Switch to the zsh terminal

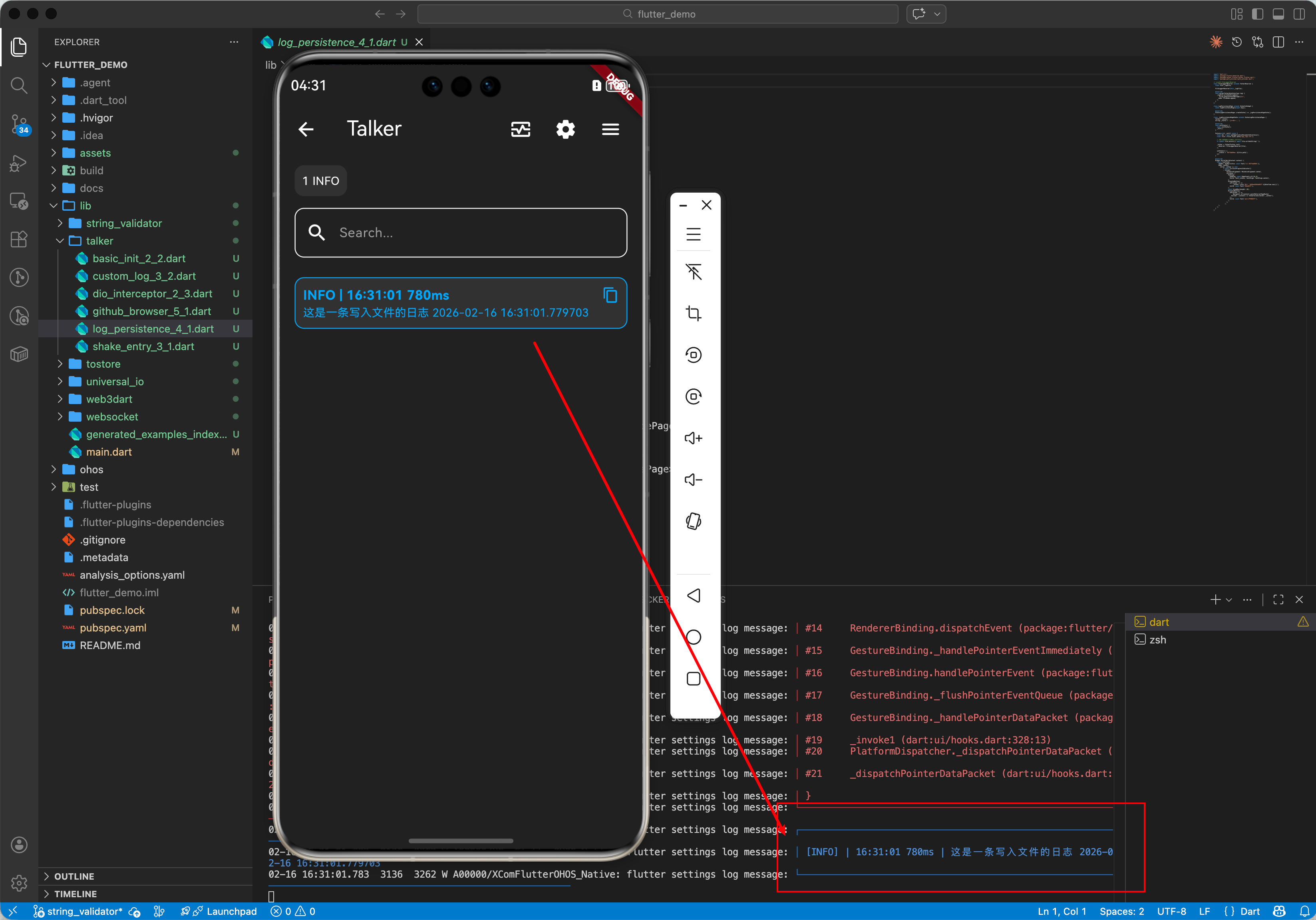click(1157, 640)
